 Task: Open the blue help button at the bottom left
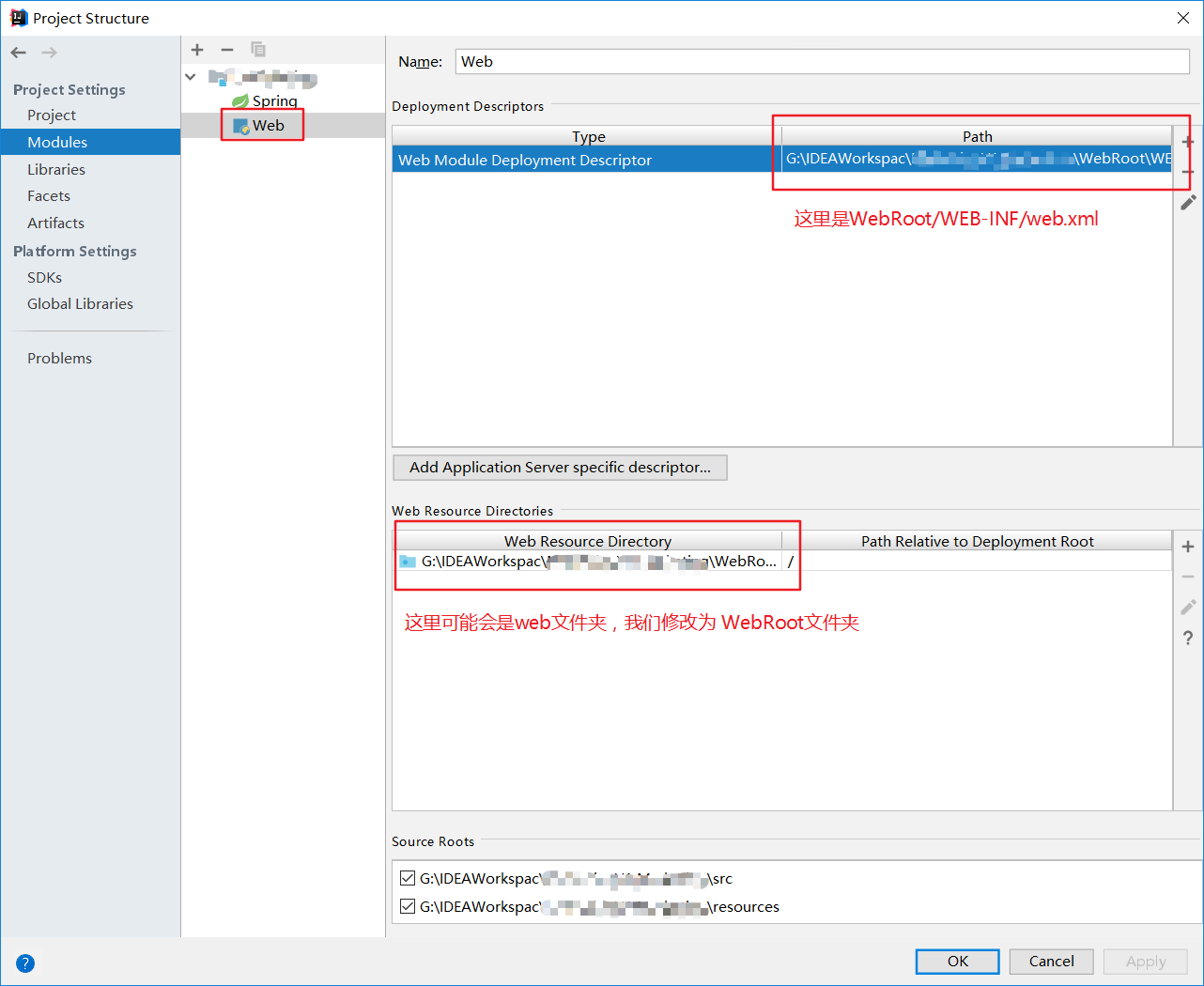point(25,963)
